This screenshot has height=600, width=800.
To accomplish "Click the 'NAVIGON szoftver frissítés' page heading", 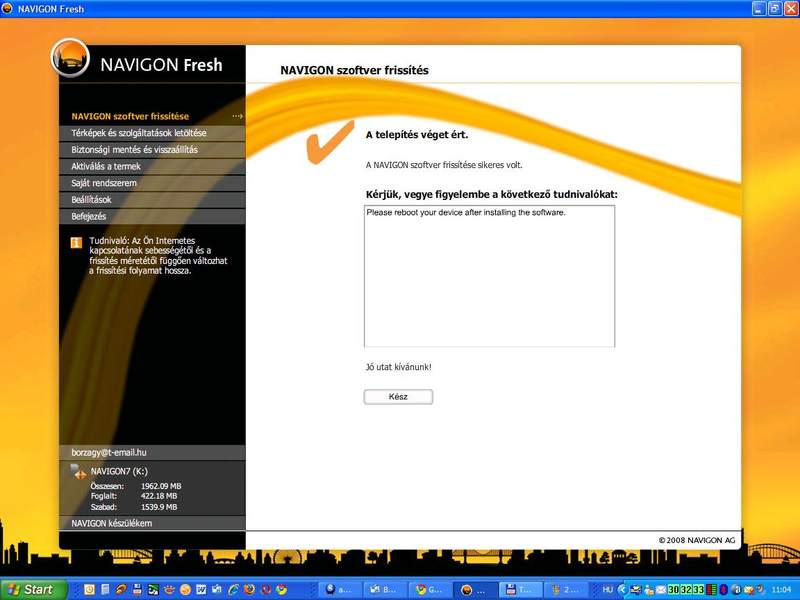I will coord(354,70).
